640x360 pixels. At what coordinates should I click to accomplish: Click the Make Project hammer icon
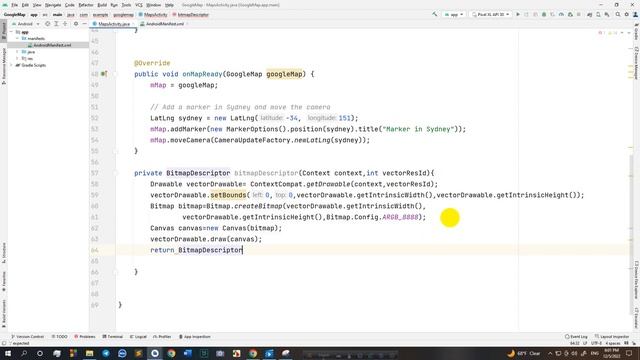(x=435, y=14)
